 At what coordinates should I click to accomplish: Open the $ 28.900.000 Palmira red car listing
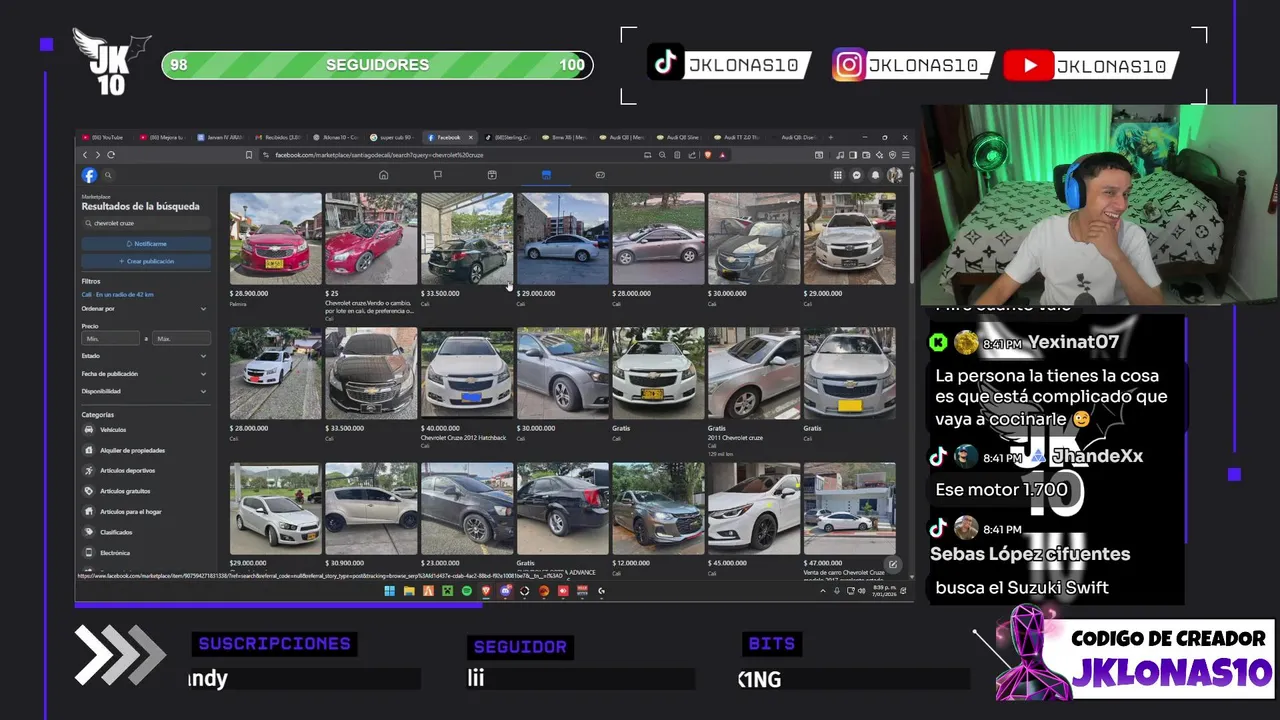[x=276, y=239]
